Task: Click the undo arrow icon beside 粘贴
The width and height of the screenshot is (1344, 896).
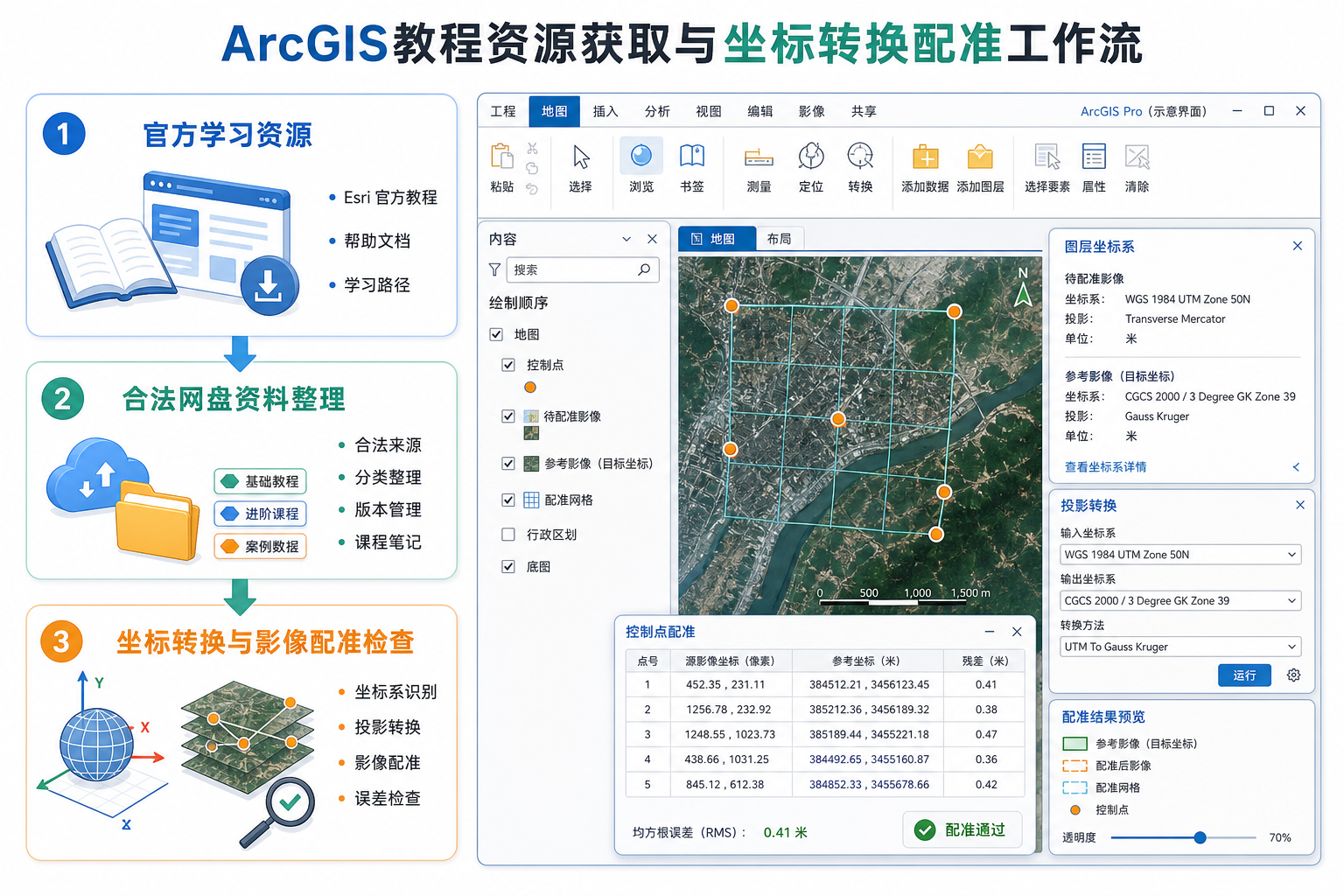Action: coord(532,188)
